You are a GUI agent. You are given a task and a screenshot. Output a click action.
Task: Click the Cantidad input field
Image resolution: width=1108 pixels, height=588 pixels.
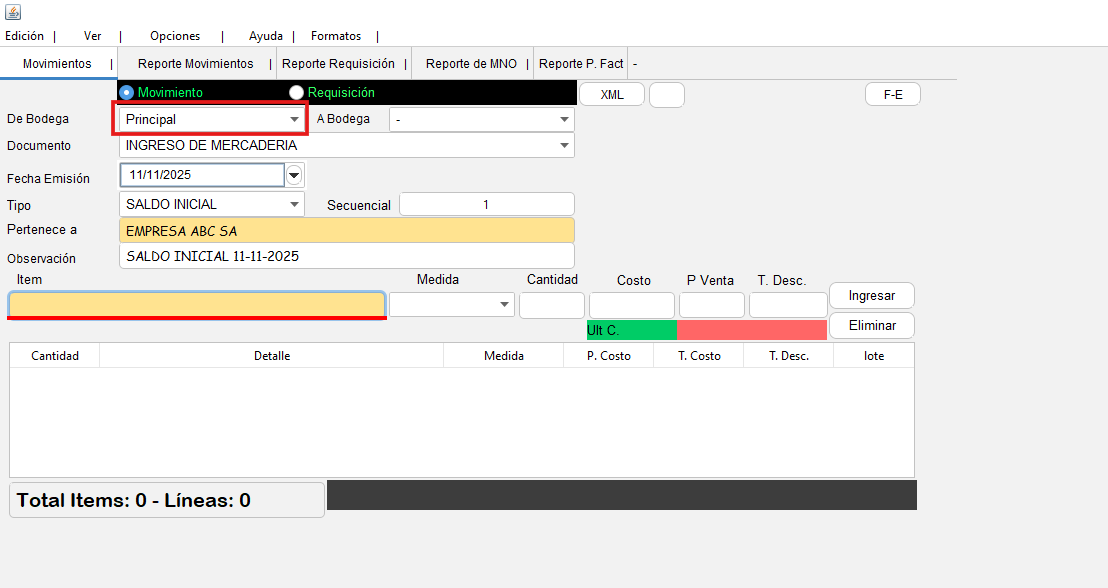552,305
